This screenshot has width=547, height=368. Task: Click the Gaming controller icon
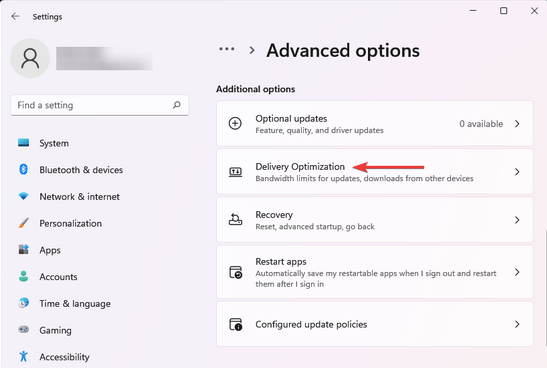coord(23,329)
